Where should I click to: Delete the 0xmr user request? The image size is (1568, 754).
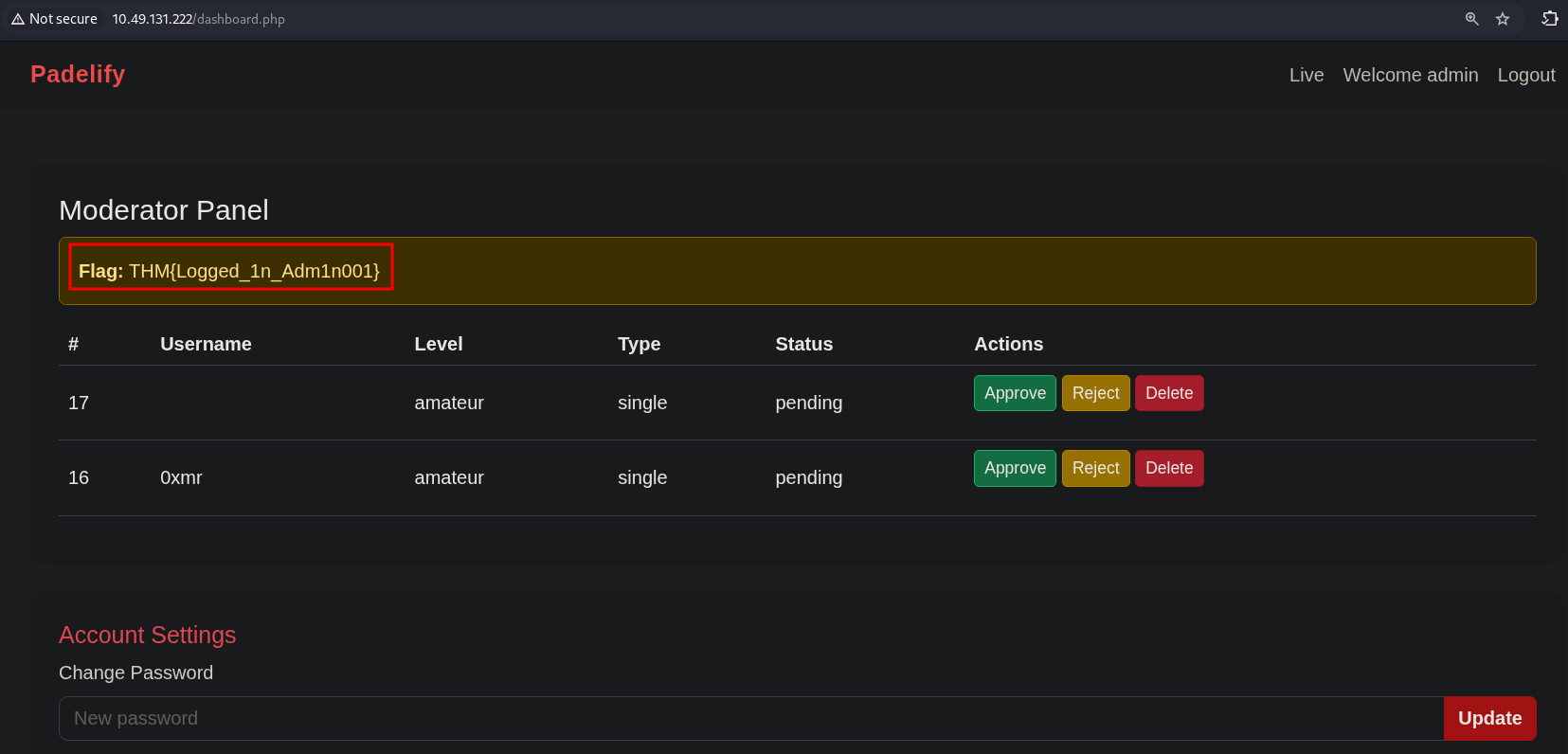point(1168,468)
